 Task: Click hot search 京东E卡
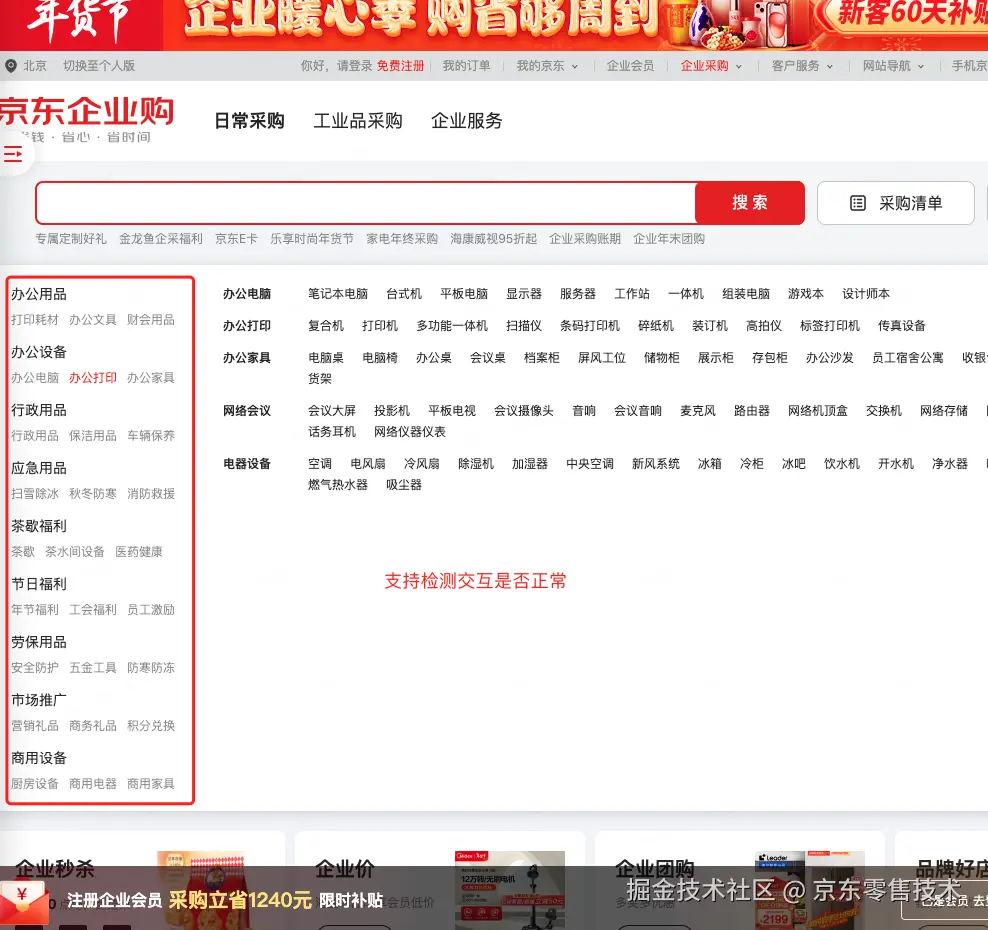(236, 239)
